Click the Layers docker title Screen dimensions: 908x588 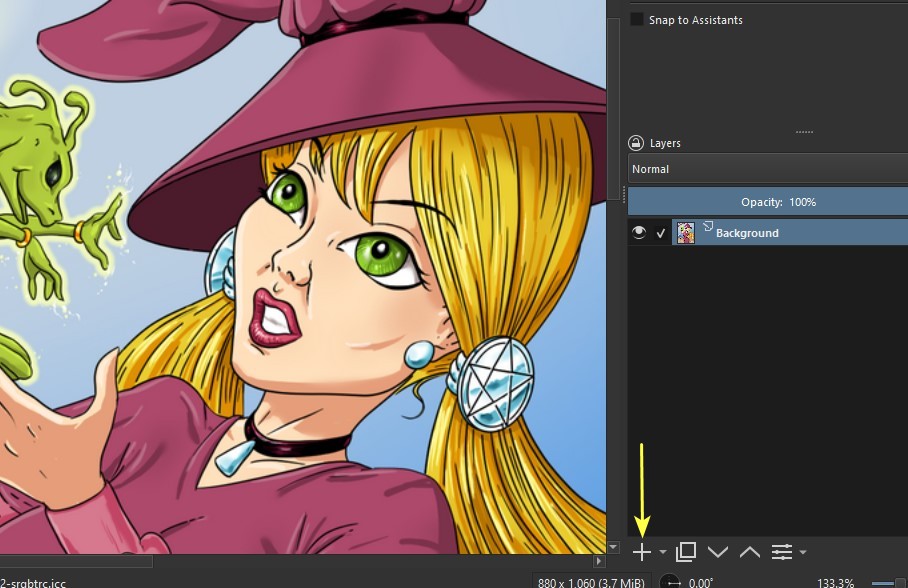(x=665, y=143)
